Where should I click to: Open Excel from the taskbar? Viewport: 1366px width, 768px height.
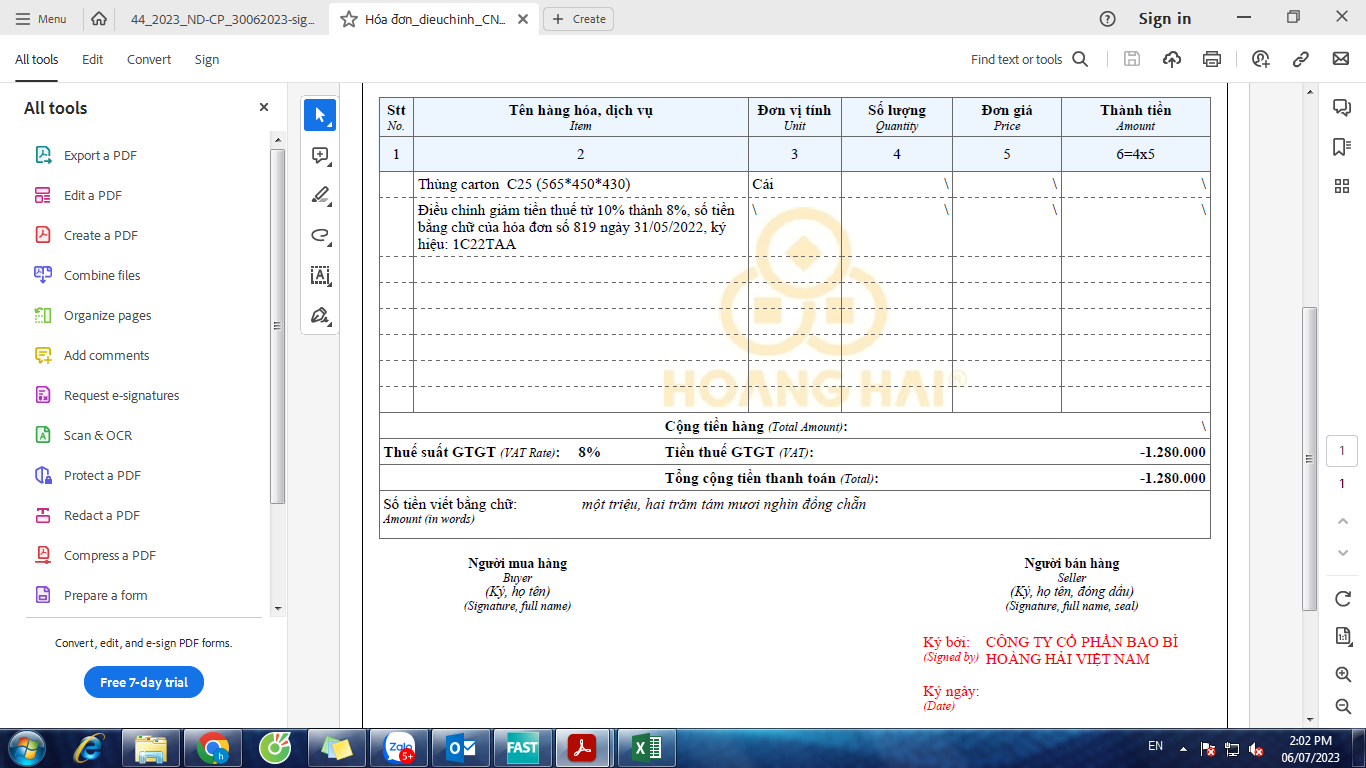coord(647,748)
